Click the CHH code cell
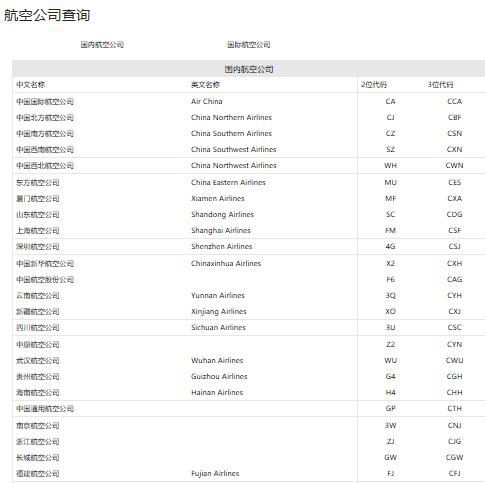The width and height of the screenshot is (485, 483). 454,392
